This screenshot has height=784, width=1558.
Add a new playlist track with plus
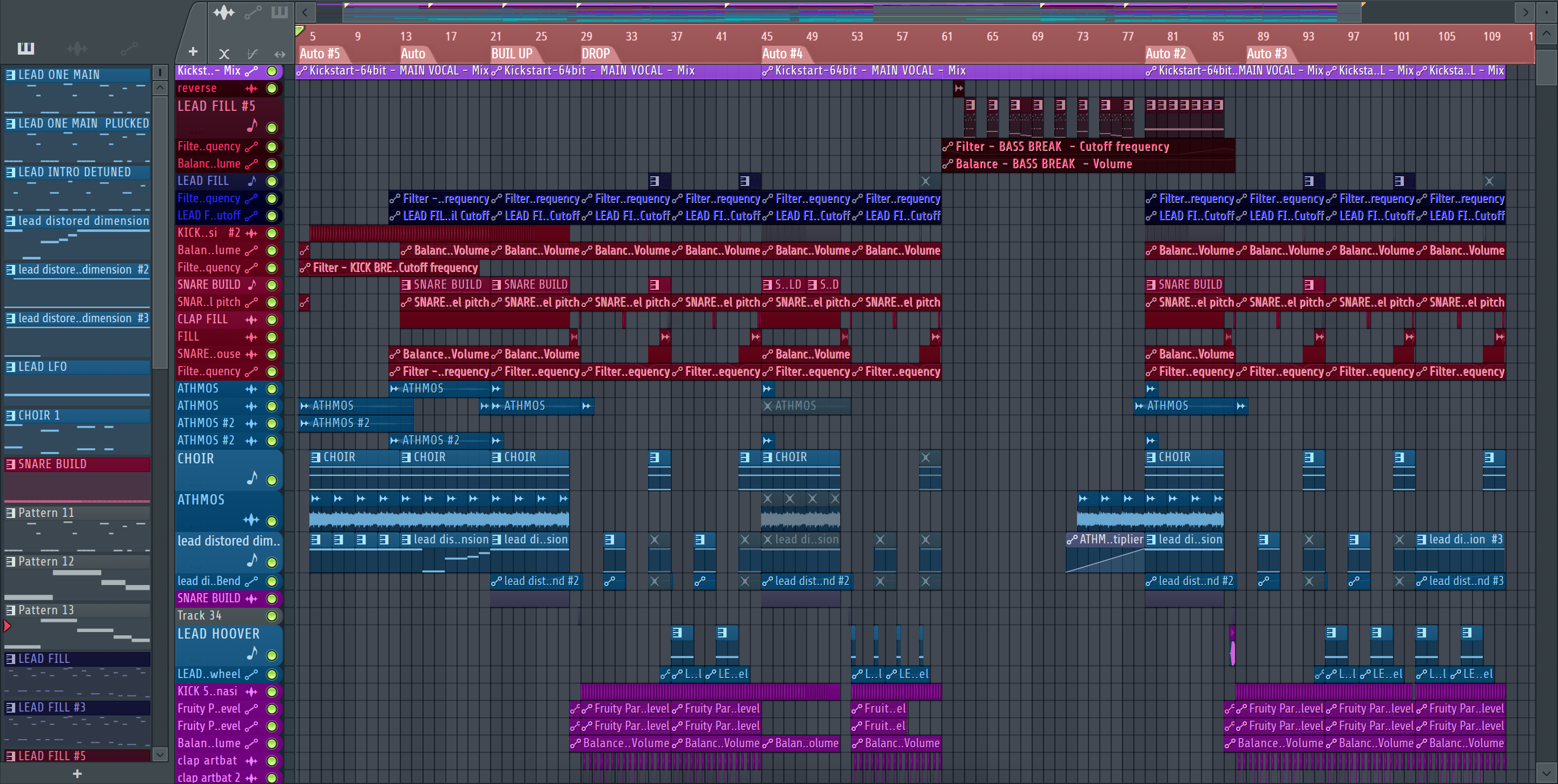(193, 52)
